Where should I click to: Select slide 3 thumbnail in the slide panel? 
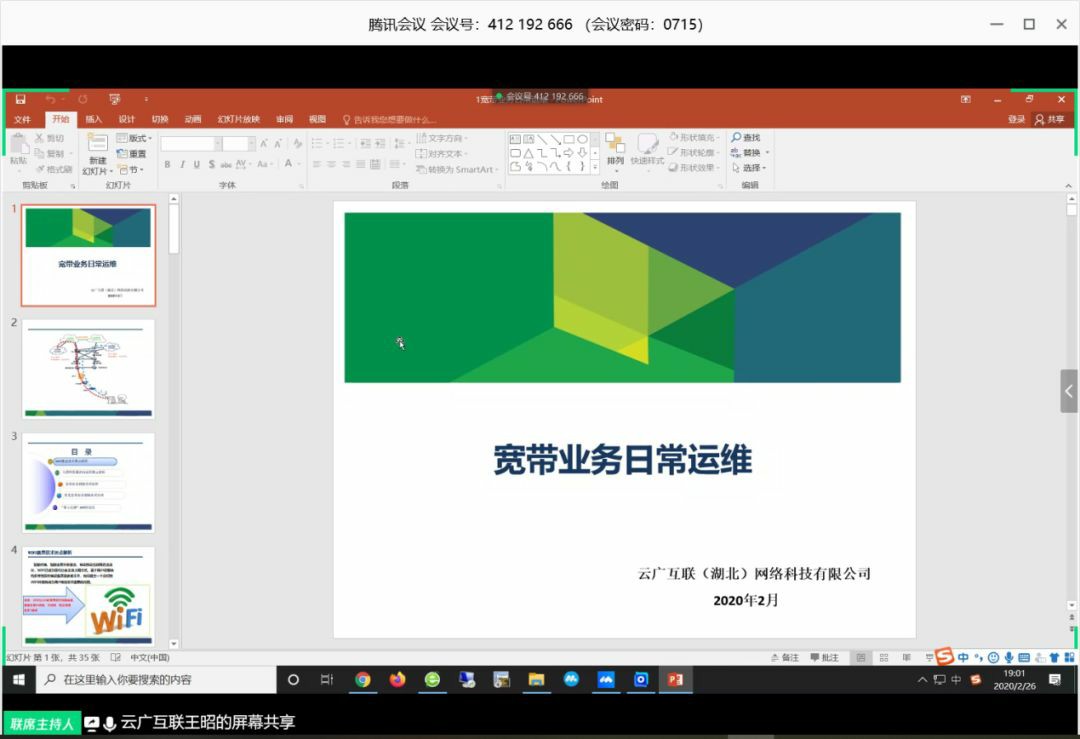tap(88, 482)
